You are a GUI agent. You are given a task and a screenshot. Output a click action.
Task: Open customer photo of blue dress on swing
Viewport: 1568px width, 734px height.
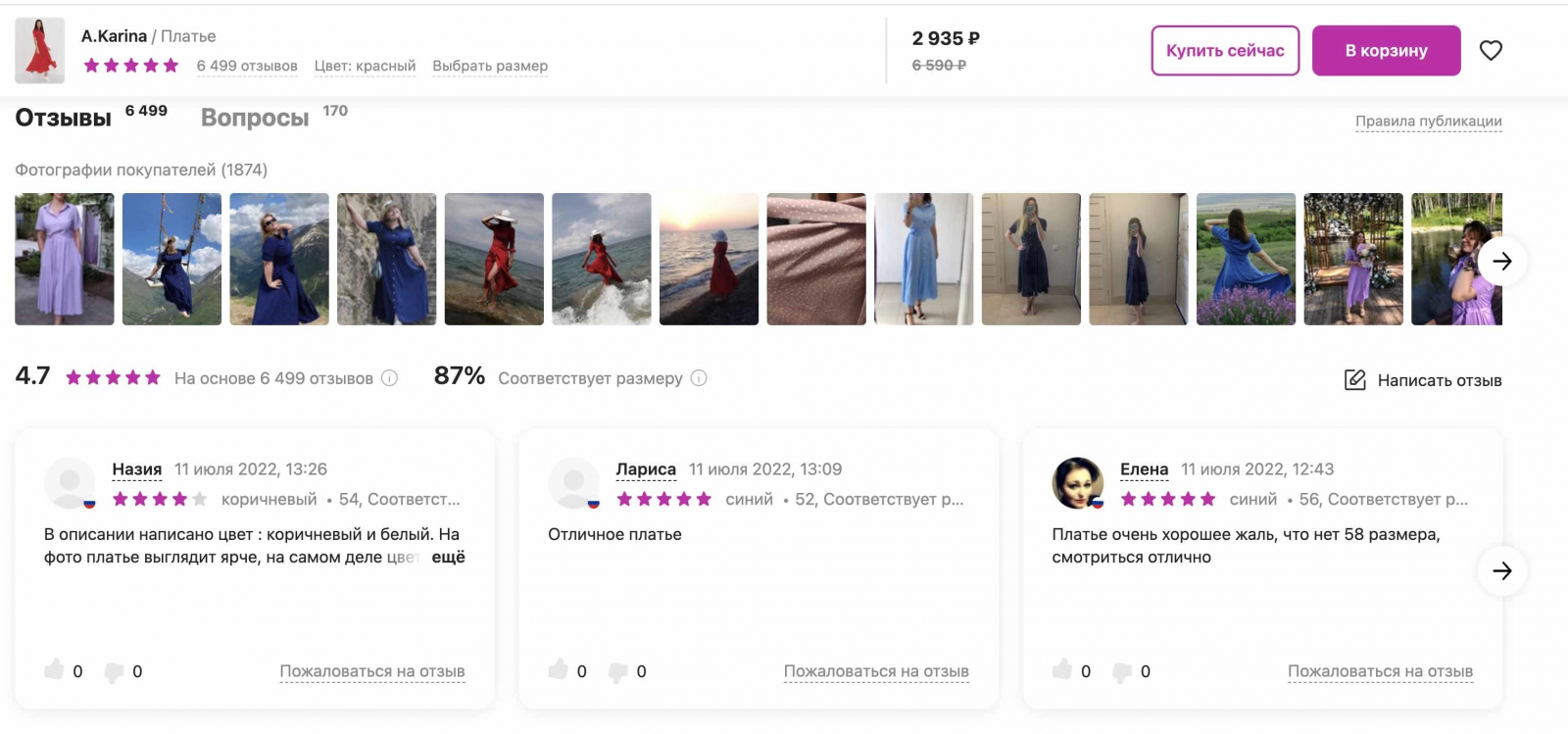(x=171, y=259)
